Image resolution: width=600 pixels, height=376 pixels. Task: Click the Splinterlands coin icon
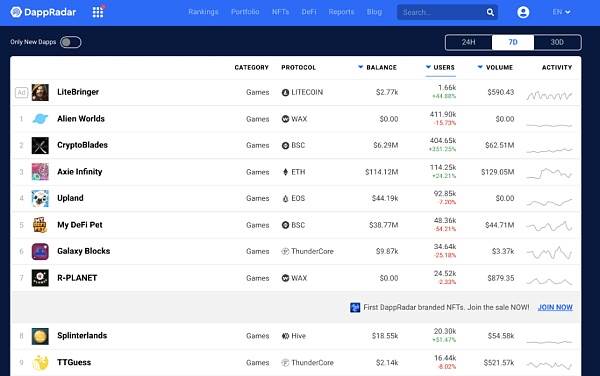(x=40, y=336)
